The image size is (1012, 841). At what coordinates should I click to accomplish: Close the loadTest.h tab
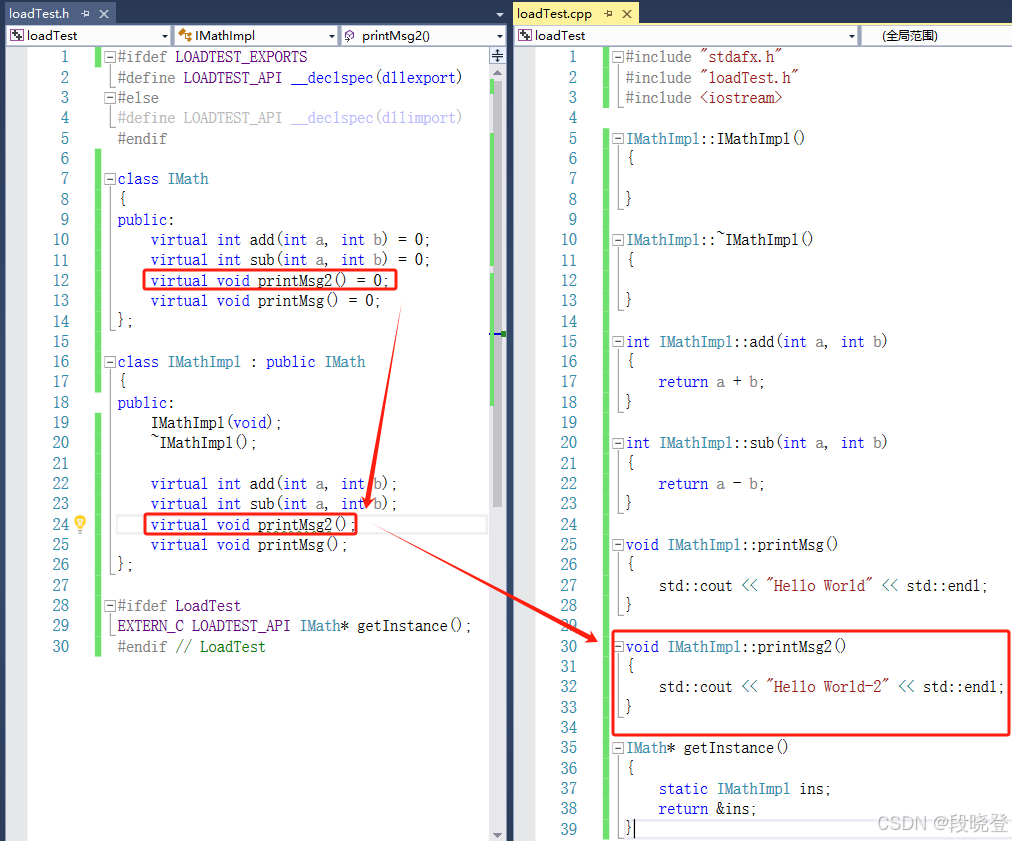tap(104, 14)
